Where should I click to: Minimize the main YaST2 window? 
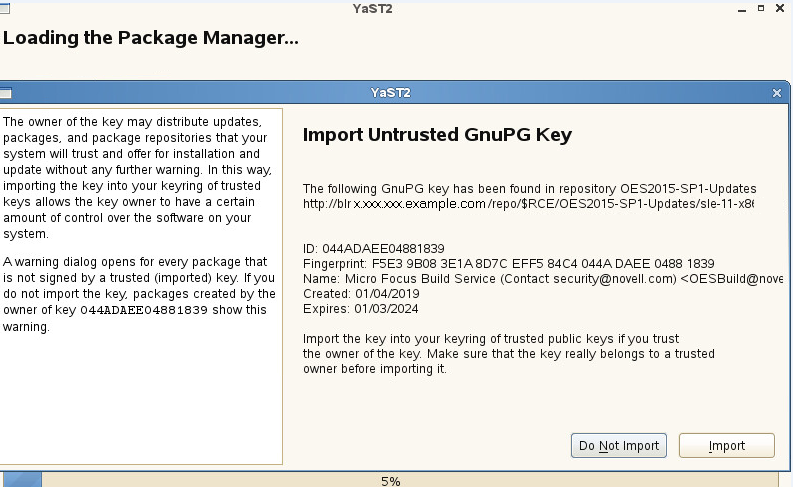742,8
